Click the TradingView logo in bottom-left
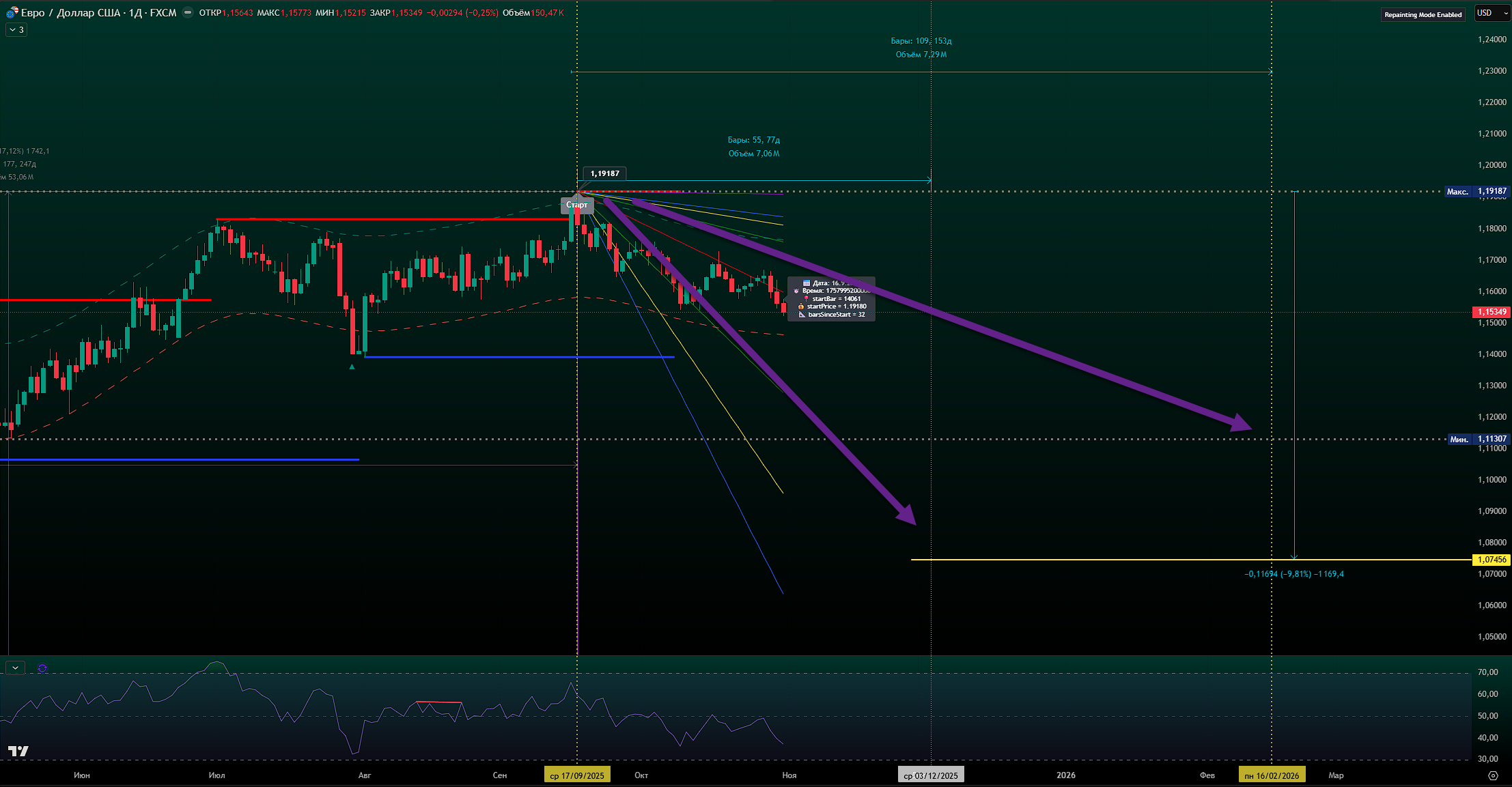1512x787 pixels. click(x=18, y=751)
